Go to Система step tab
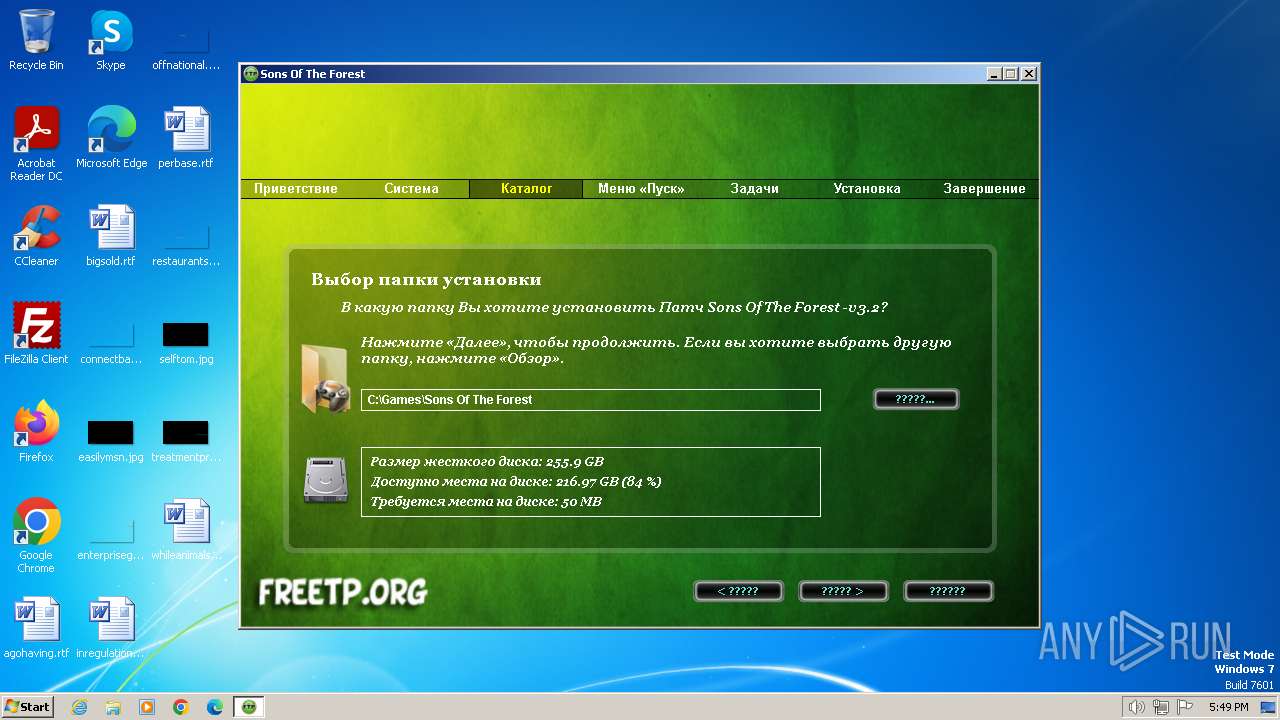1280x720 pixels. tap(411, 189)
